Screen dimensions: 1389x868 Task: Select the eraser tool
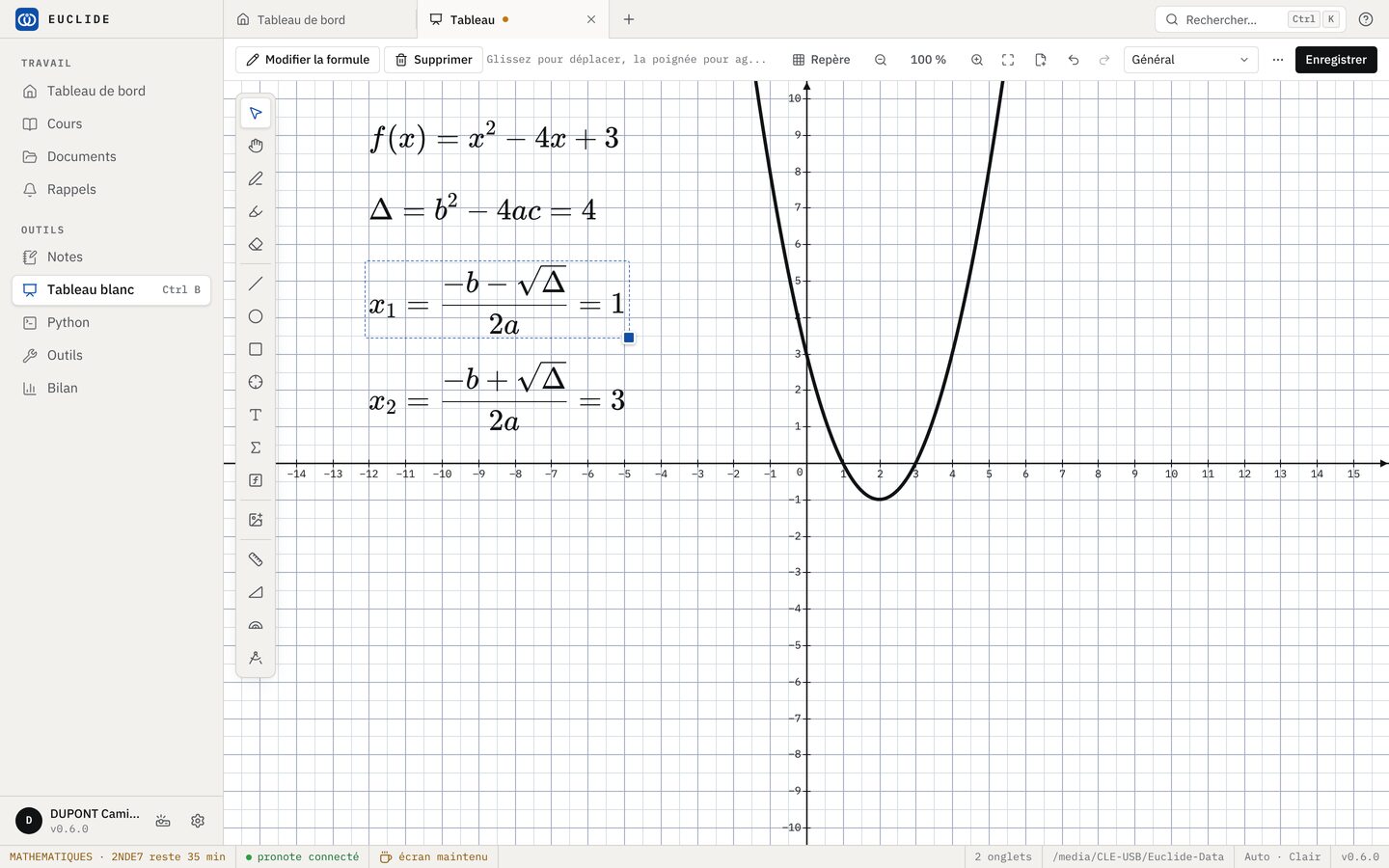click(x=256, y=245)
